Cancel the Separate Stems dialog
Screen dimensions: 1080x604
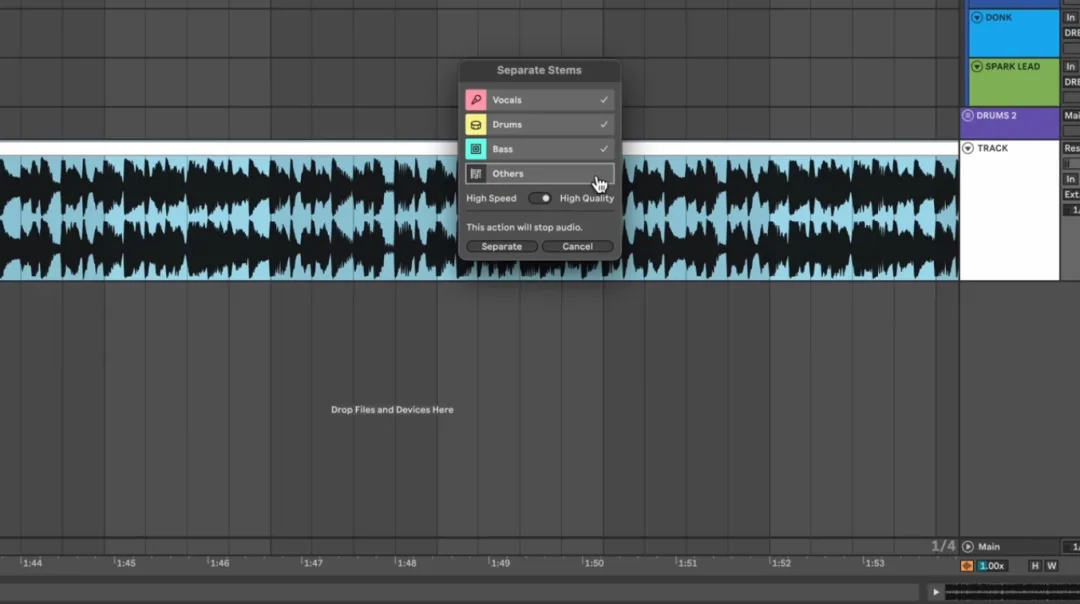coord(577,247)
